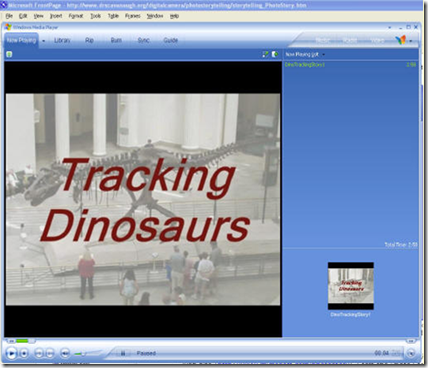Open the FrontPage Frames menu
428x368 pixels.
point(132,16)
